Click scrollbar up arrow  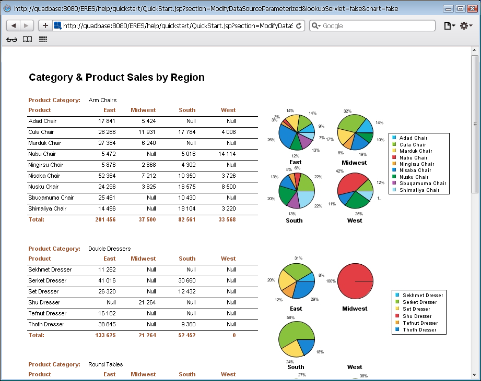pos(475,50)
